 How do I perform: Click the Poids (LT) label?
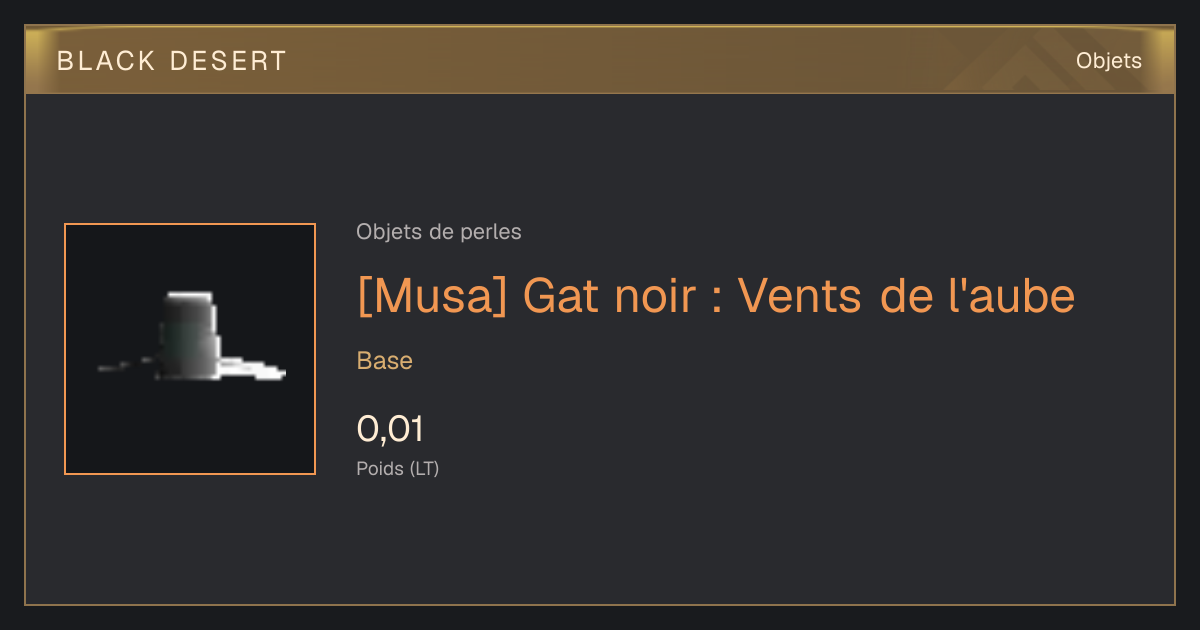pyautogui.click(x=398, y=468)
